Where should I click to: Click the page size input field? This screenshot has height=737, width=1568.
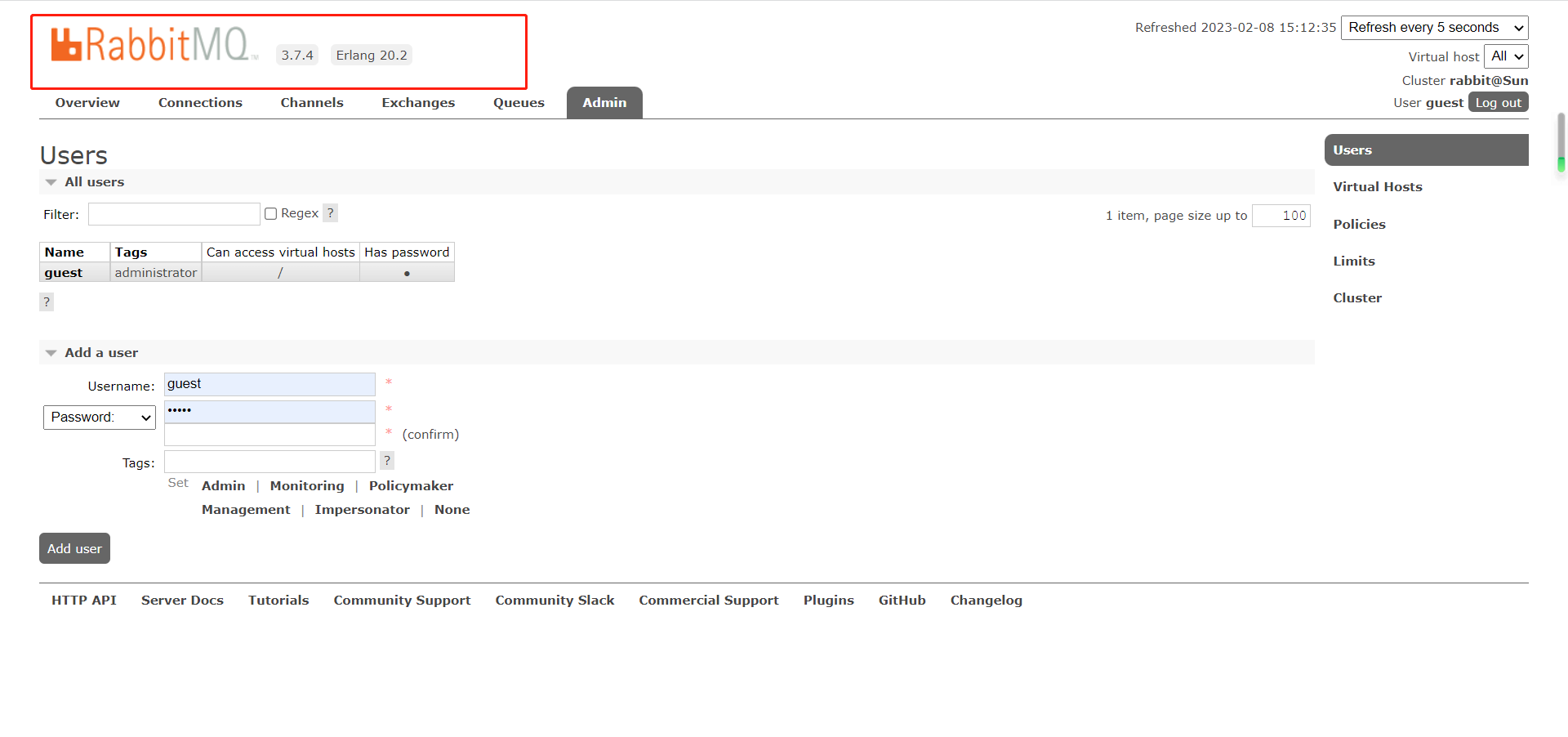click(1281, 216)
